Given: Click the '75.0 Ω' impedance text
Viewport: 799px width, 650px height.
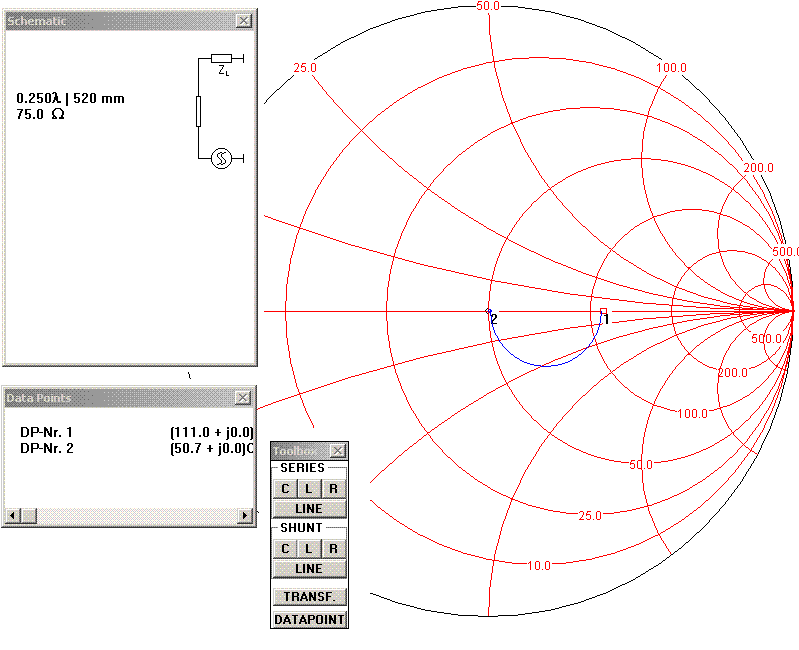Looking at the screenshot, I should pyautogui.click(x=40, y=114).
